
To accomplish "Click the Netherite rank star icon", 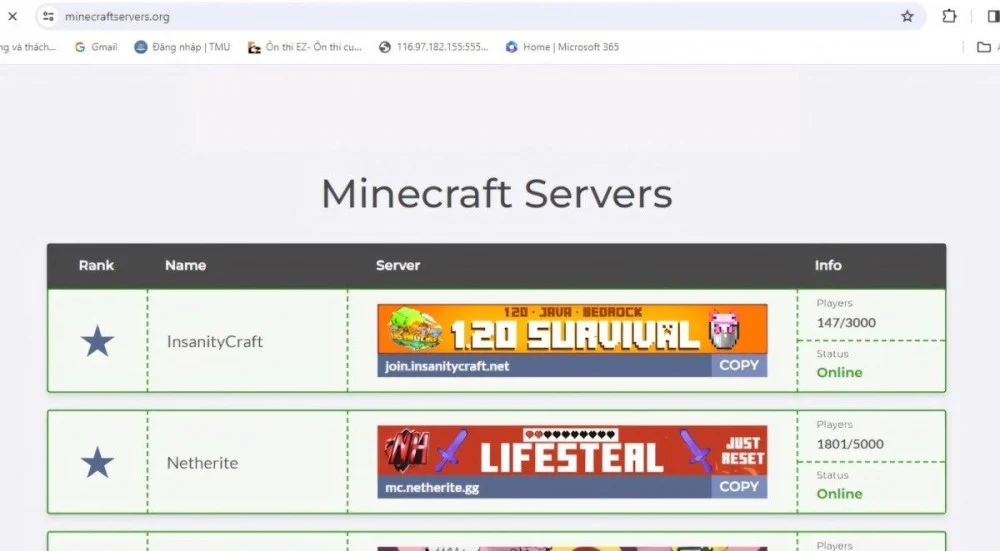I will [97, 462].
